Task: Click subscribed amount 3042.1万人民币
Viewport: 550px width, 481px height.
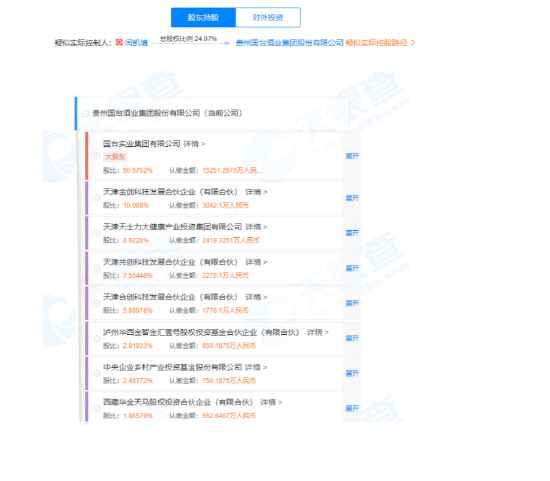Action: click(x=225, y=205)
